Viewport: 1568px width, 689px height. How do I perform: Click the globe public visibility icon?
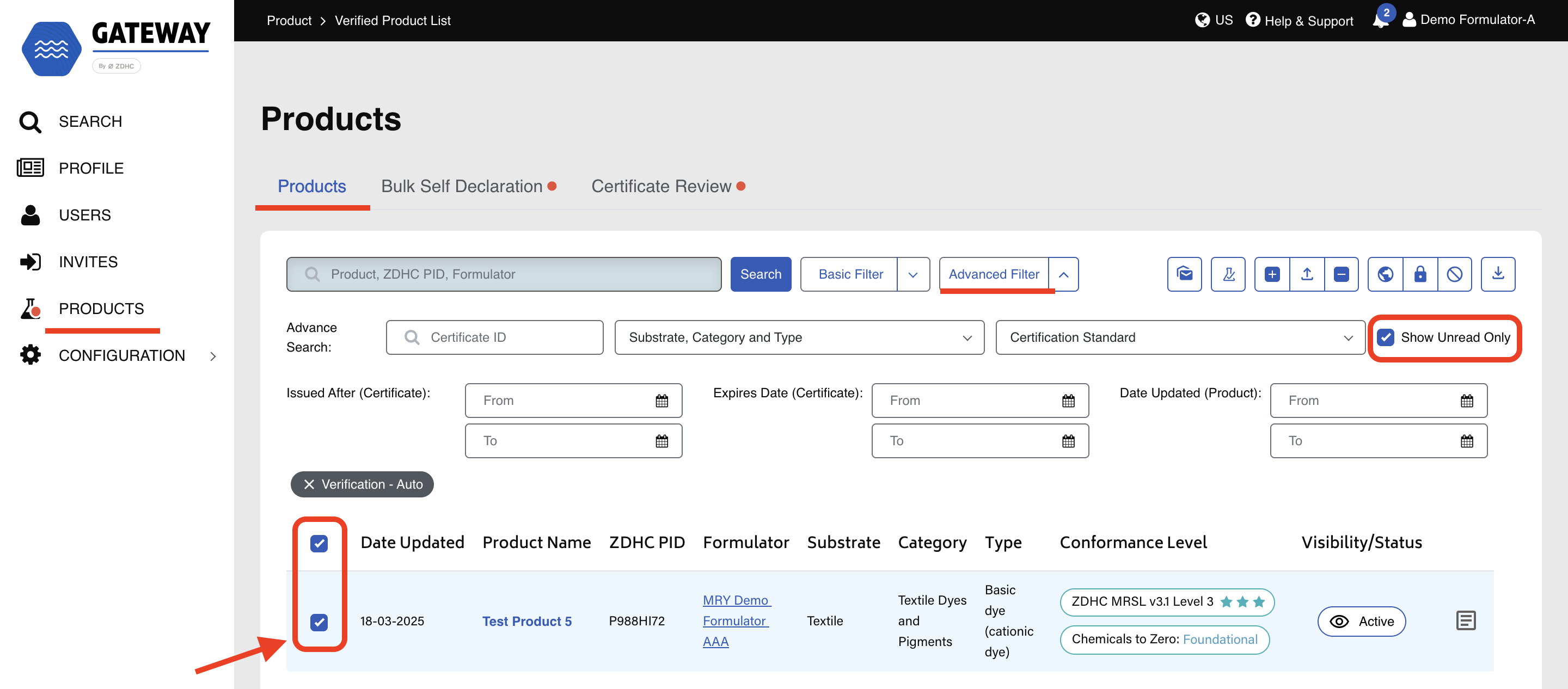tap(1385, 274)
